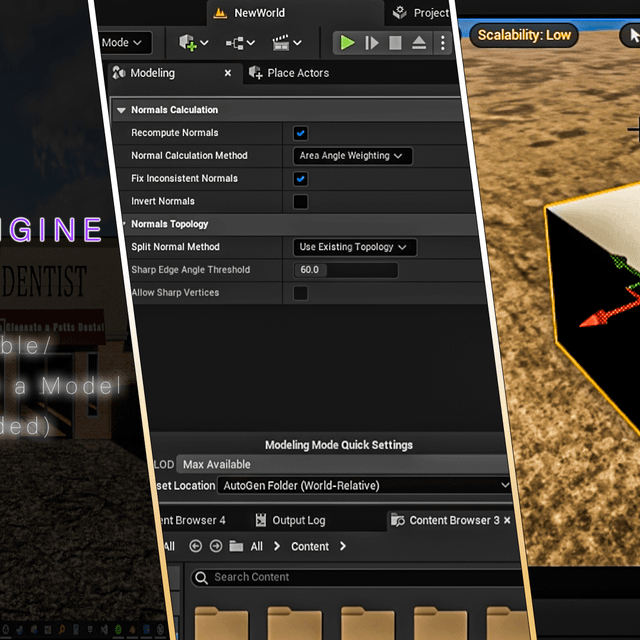Open the play options three-dot menu
Image resolution: width=640 pixels, height=640 pixels.
(x=442, y=43)
